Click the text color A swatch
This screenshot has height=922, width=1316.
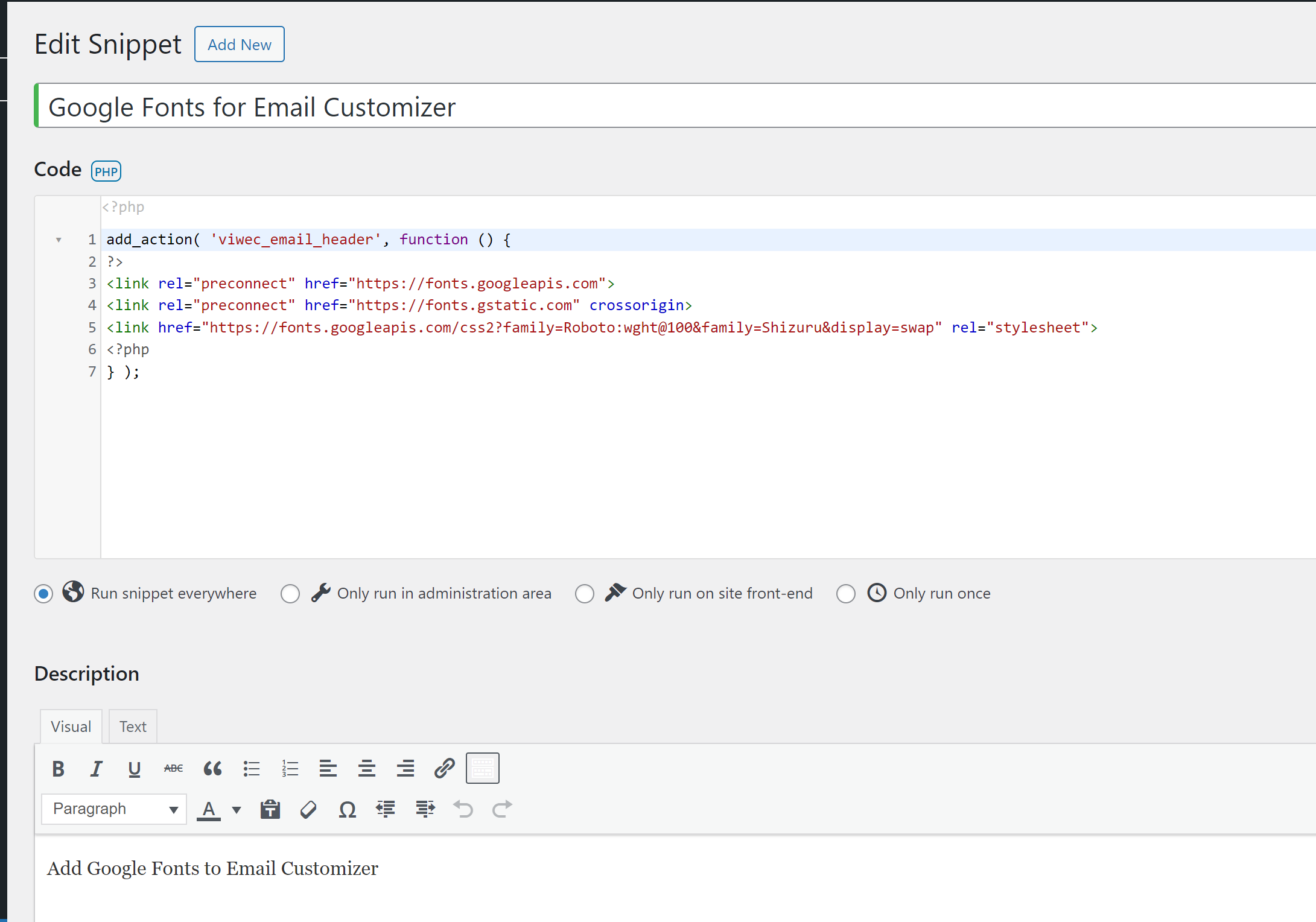(209, 809)
